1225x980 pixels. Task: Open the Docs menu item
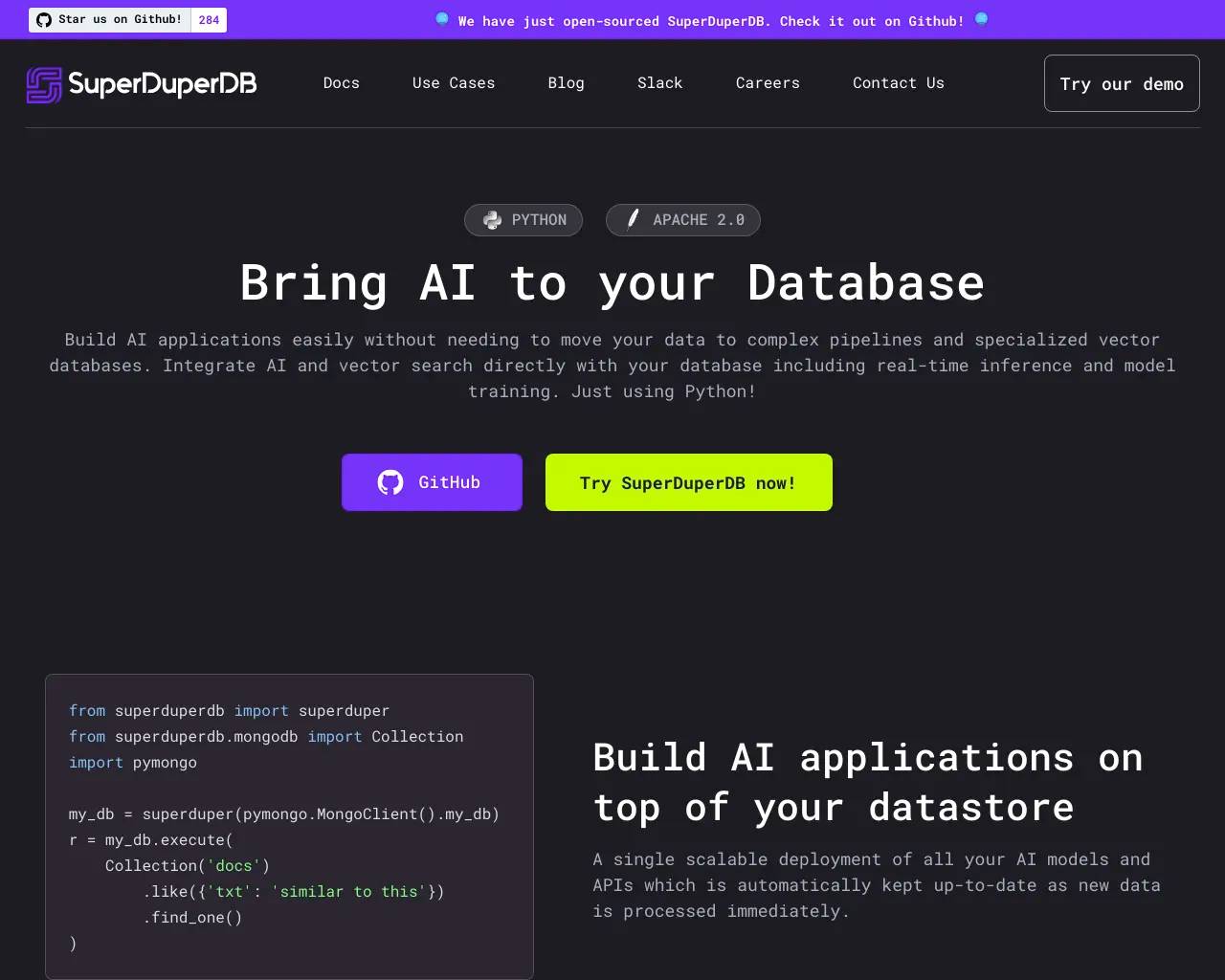[x=342, y=83]
